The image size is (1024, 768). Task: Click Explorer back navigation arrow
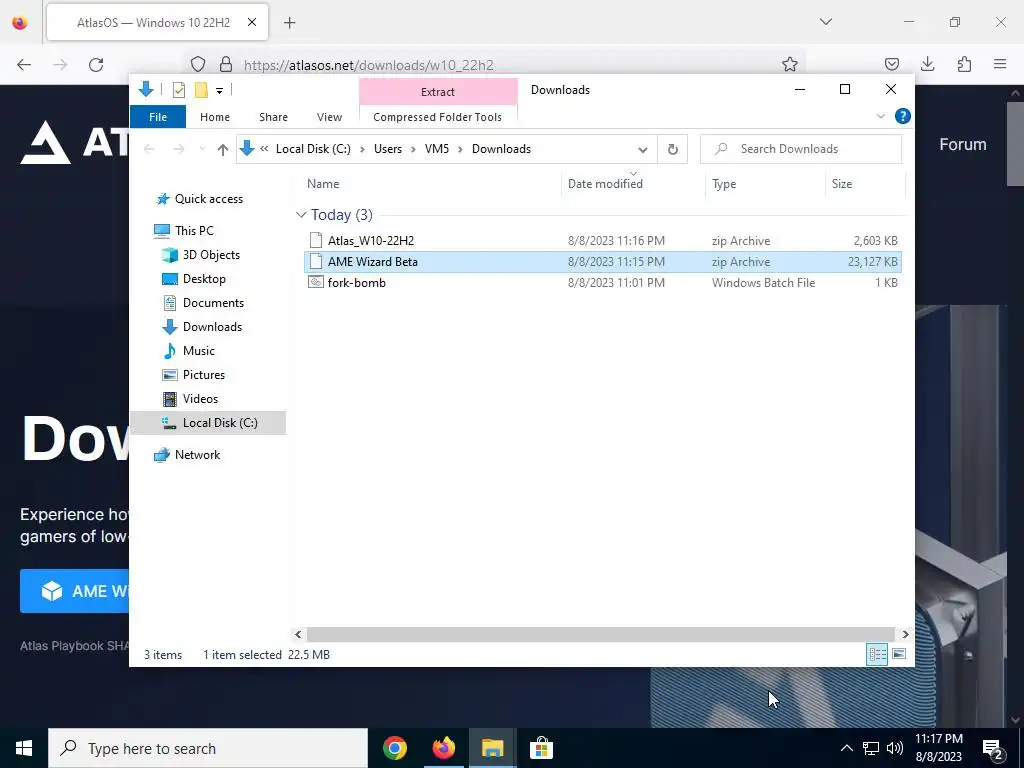[149, 150]
